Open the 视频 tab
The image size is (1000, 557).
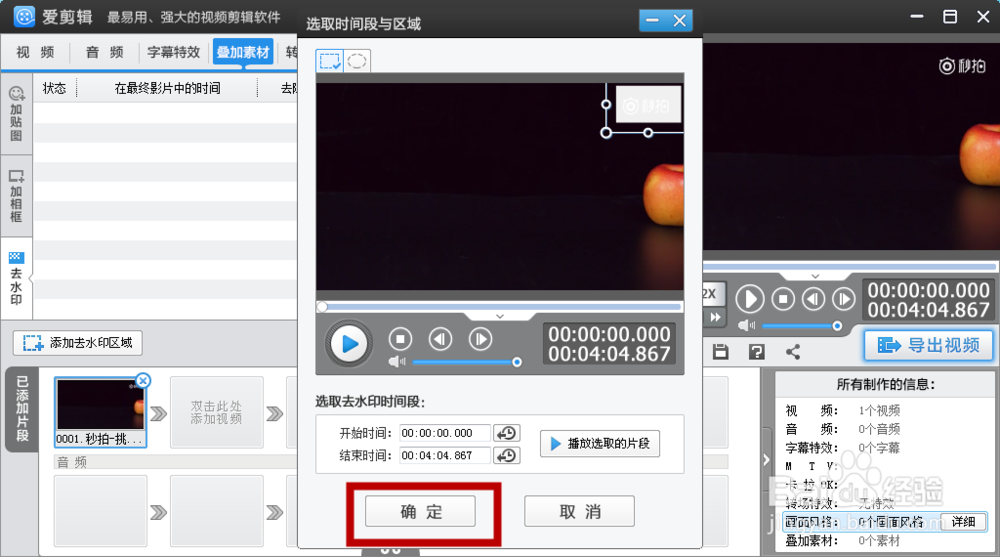tap(35, 52)
